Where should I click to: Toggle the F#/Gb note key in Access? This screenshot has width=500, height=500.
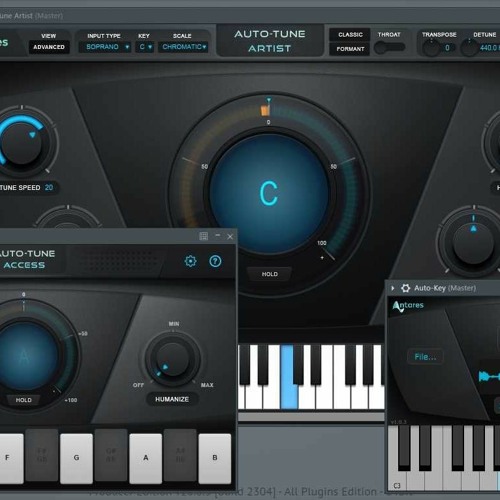click(x=42, y=455)
